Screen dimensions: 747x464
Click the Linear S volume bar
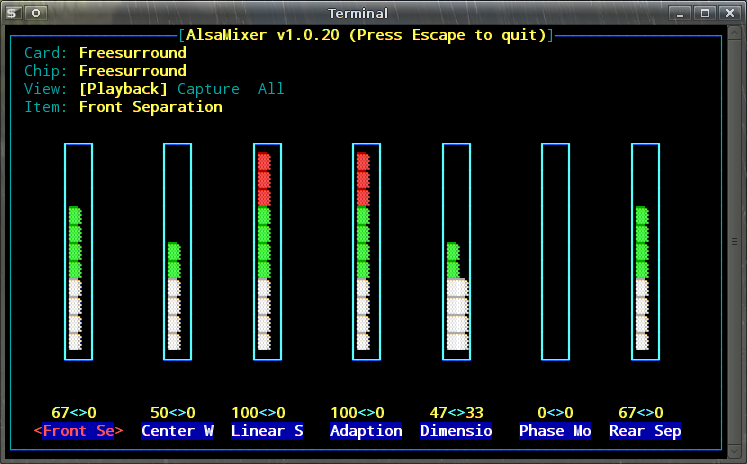[267, 252]
